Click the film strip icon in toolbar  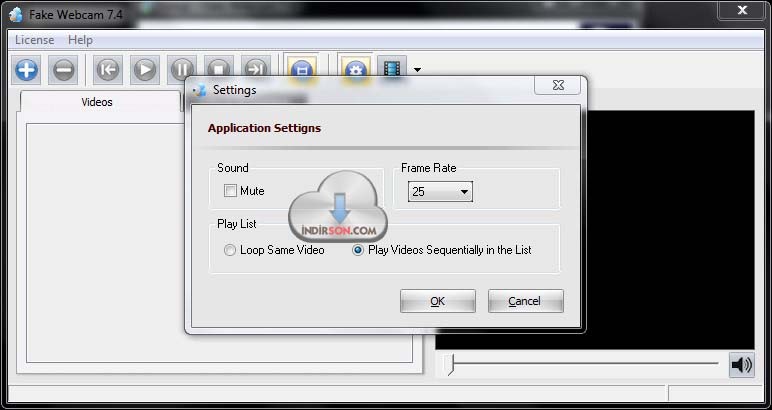coord(392,70)
